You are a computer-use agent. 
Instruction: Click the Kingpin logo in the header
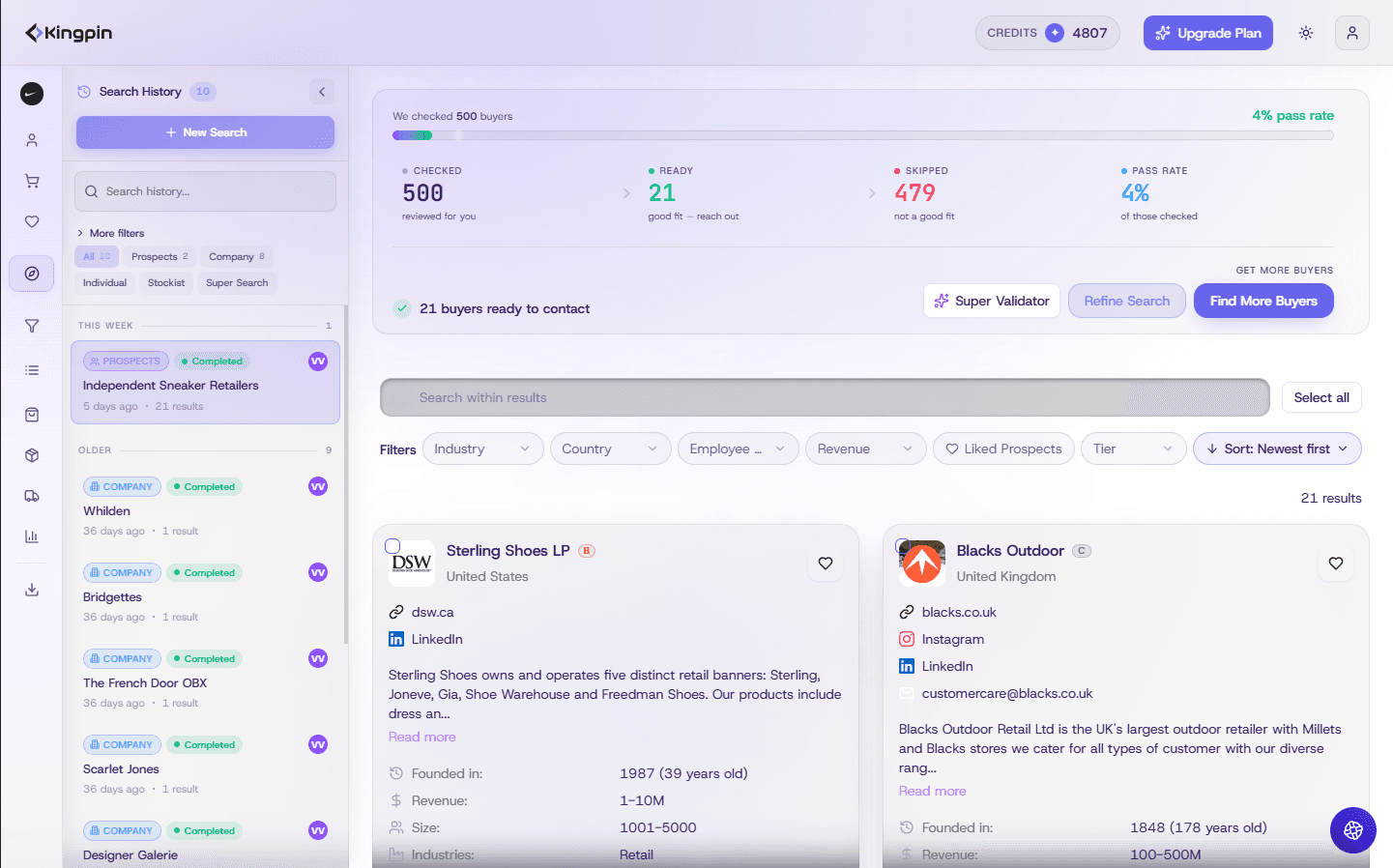click(69, 33)
